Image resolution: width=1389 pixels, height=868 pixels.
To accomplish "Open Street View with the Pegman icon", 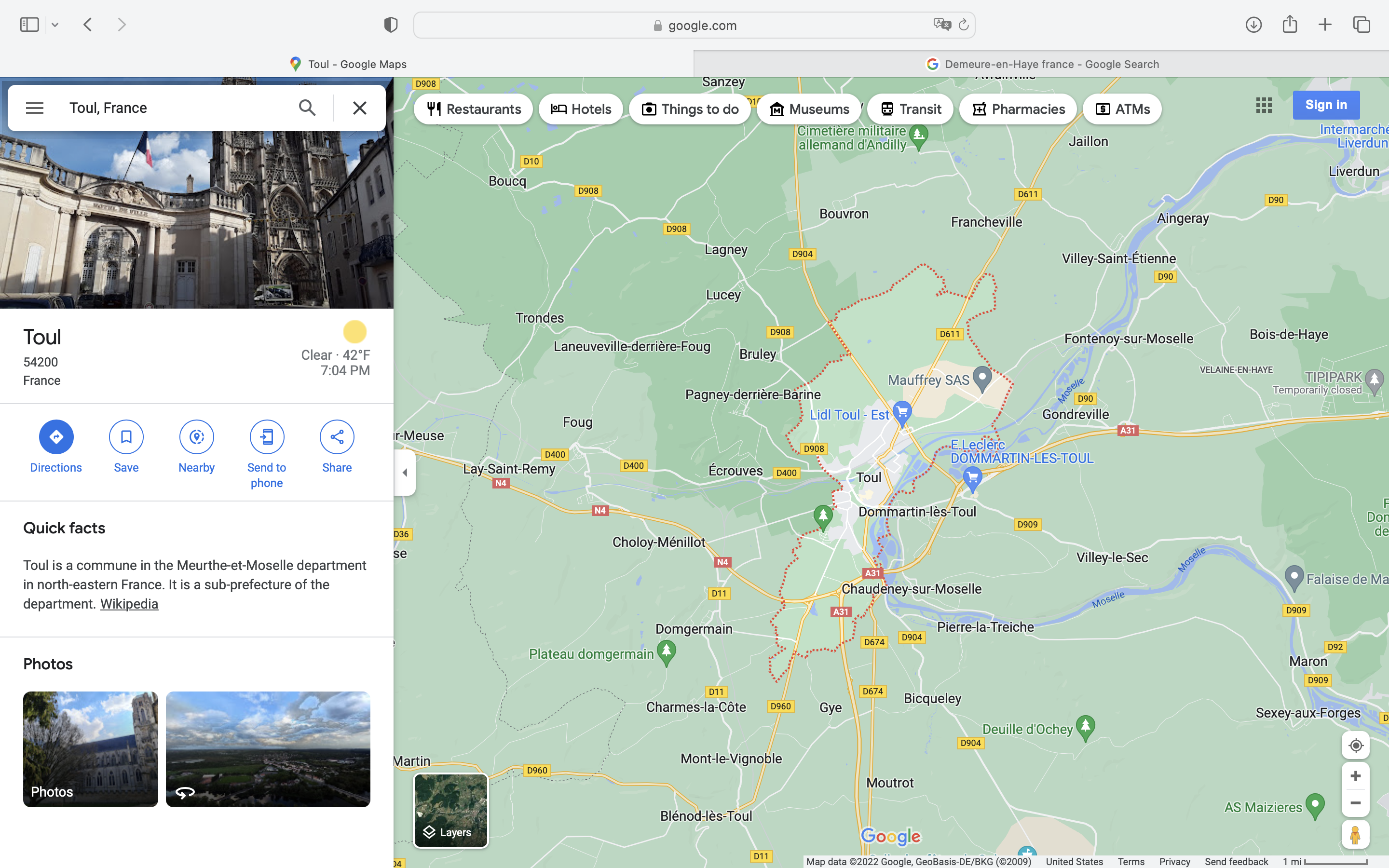I will click(x=1355, y=835).
